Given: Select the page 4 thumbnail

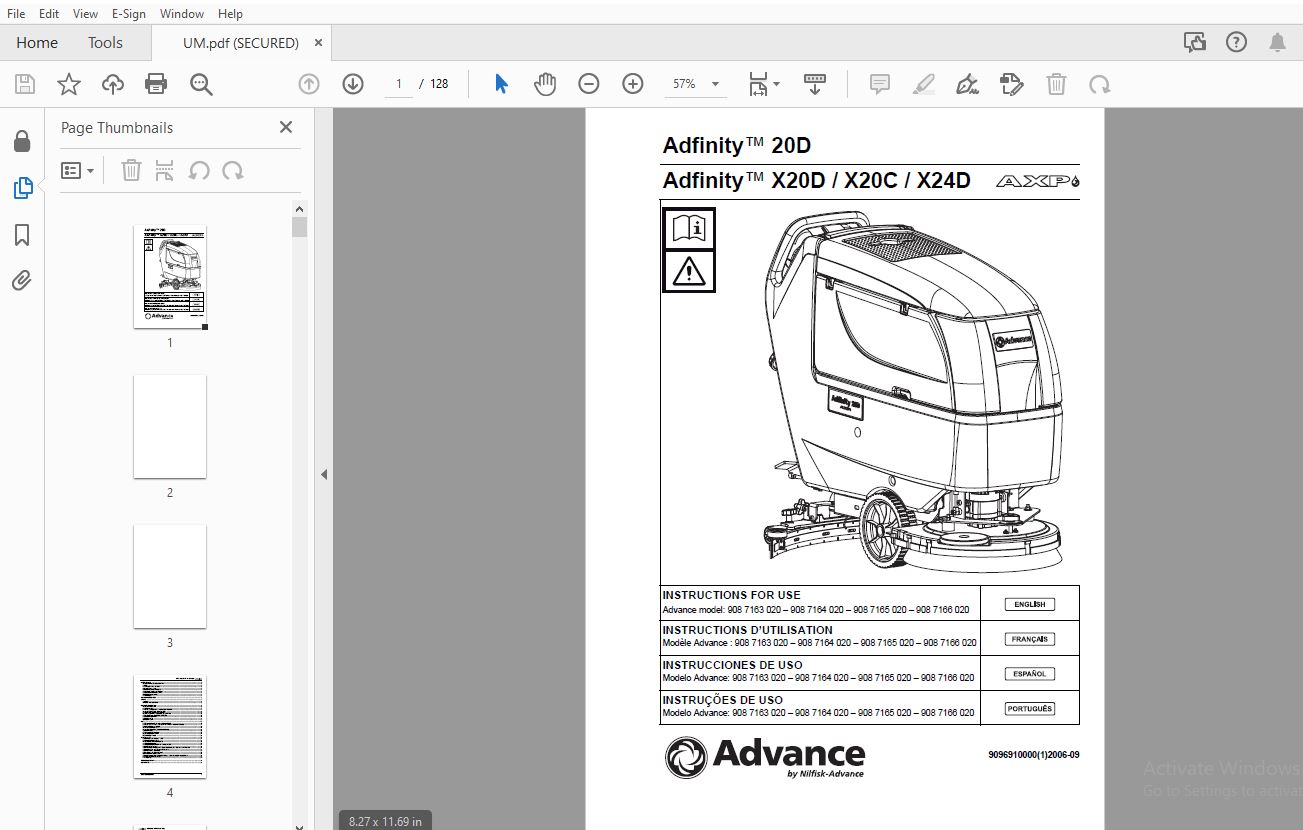Looking at the screenshot, I should click(x=170, y=727).
